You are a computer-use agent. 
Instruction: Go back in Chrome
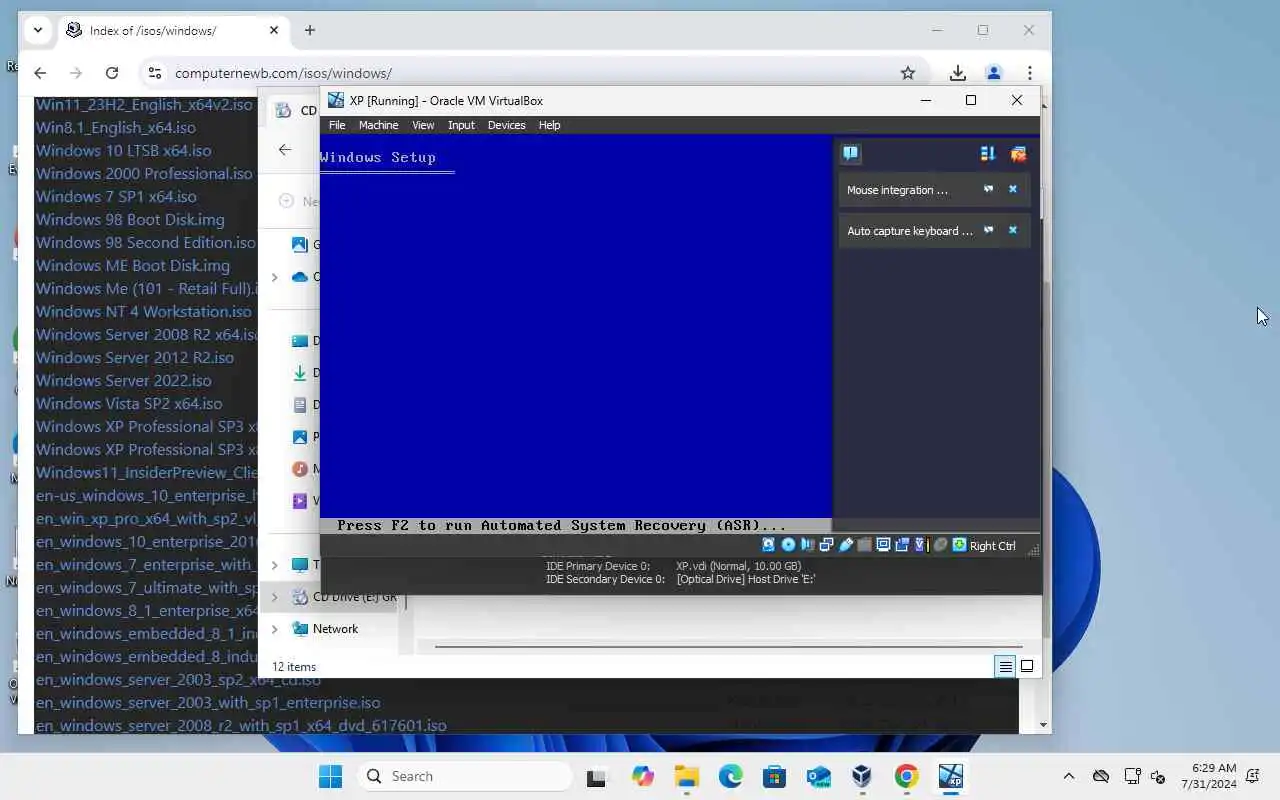40,73
